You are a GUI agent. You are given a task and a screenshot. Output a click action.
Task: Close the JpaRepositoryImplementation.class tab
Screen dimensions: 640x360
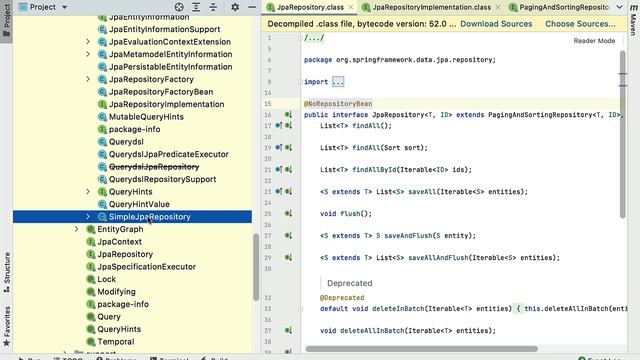498,7
